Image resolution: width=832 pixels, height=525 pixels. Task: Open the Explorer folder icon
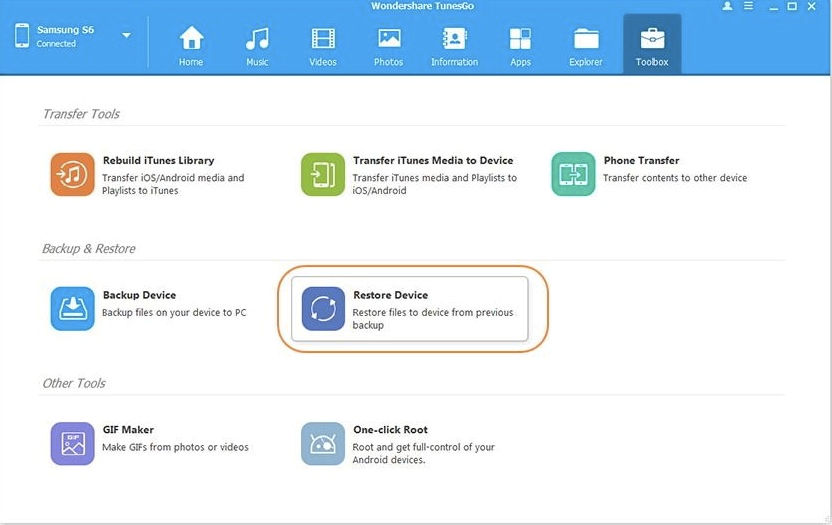[586, 45]
